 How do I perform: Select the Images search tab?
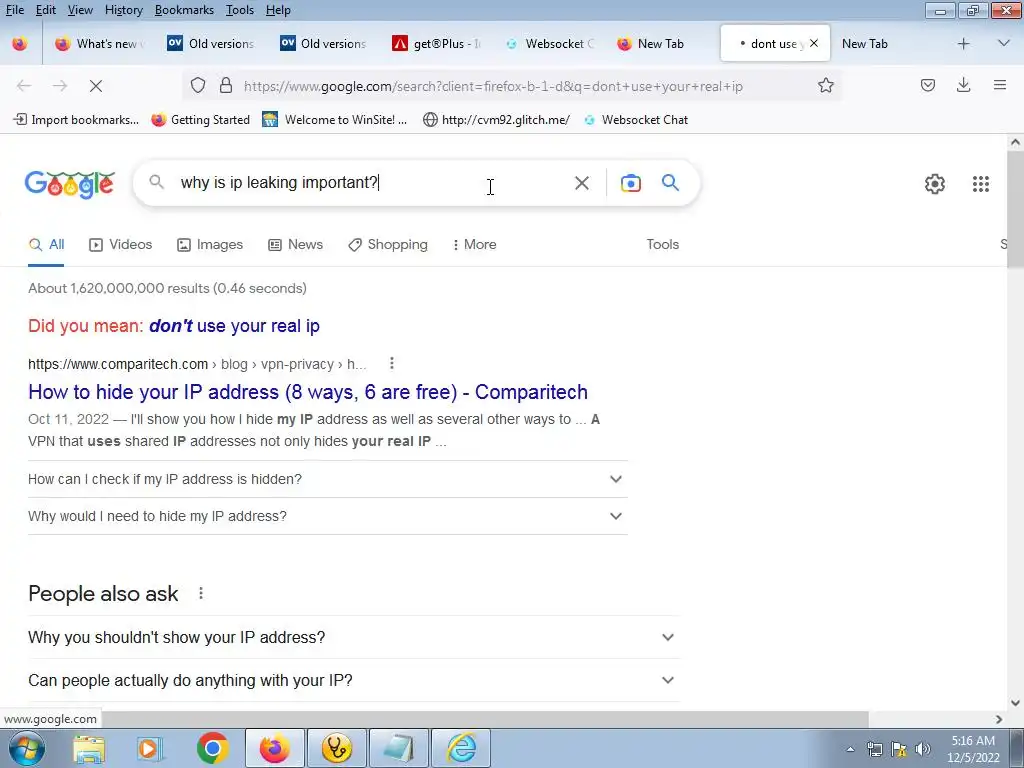point(210,244)
